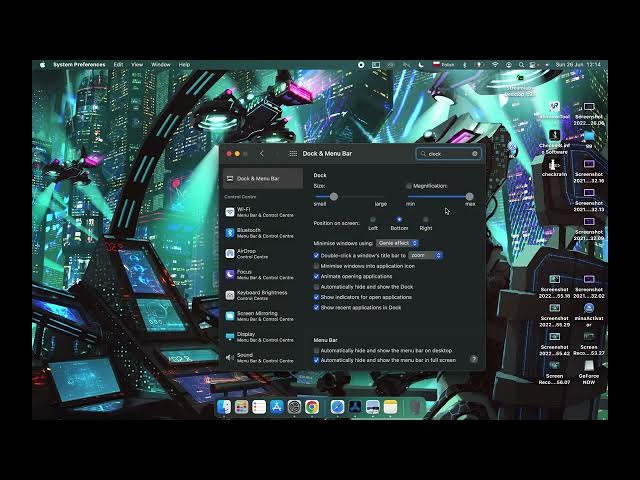
Task: Open the Trash in the Dock
Action: (x=415, y=407)
